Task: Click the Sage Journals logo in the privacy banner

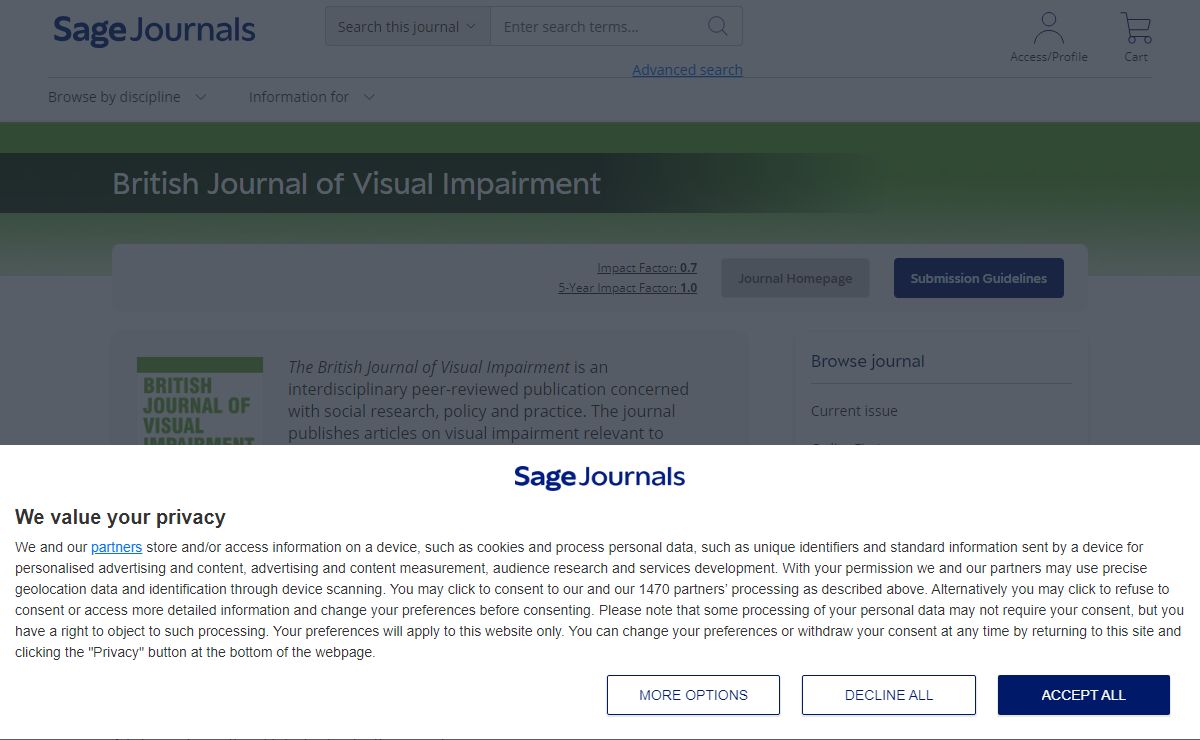Action: click(599, 477)
